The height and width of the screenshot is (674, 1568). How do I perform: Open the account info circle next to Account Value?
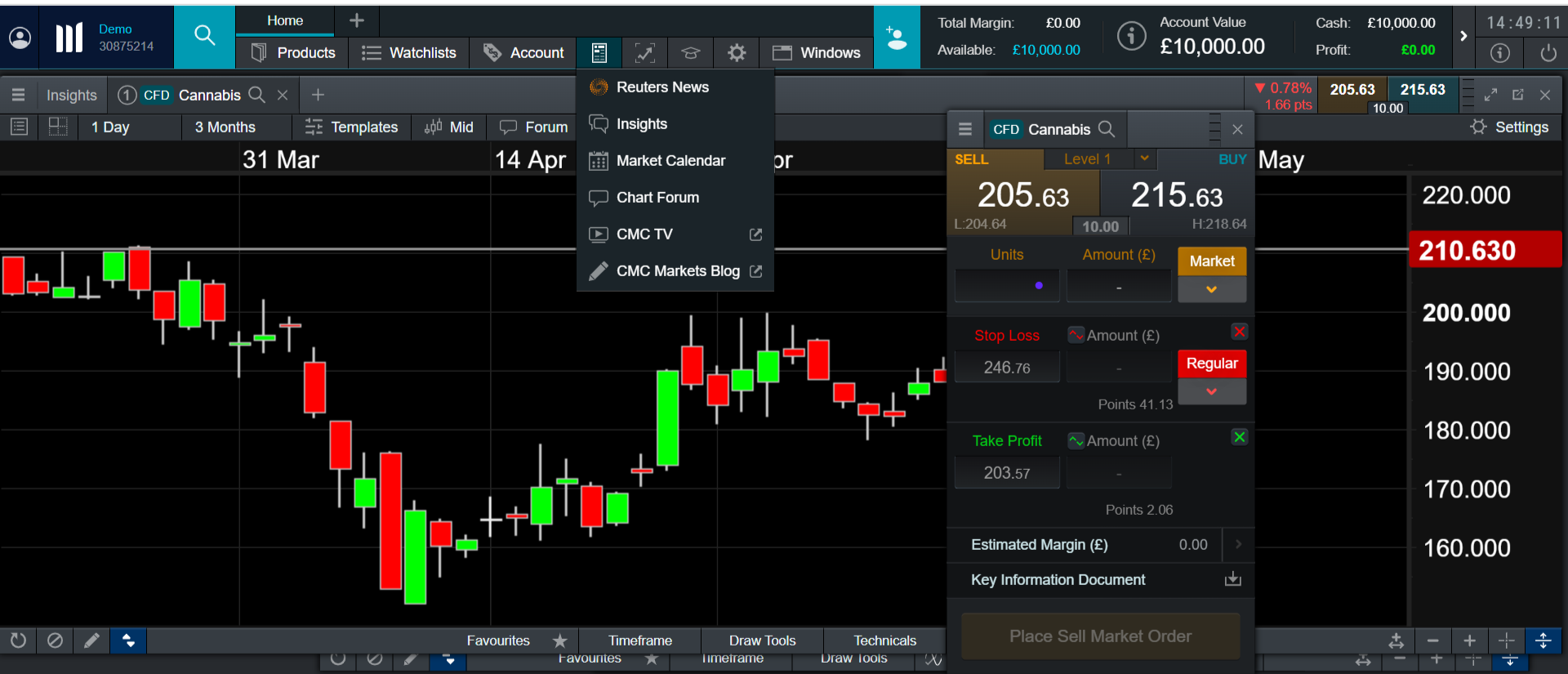(1131, 36)
